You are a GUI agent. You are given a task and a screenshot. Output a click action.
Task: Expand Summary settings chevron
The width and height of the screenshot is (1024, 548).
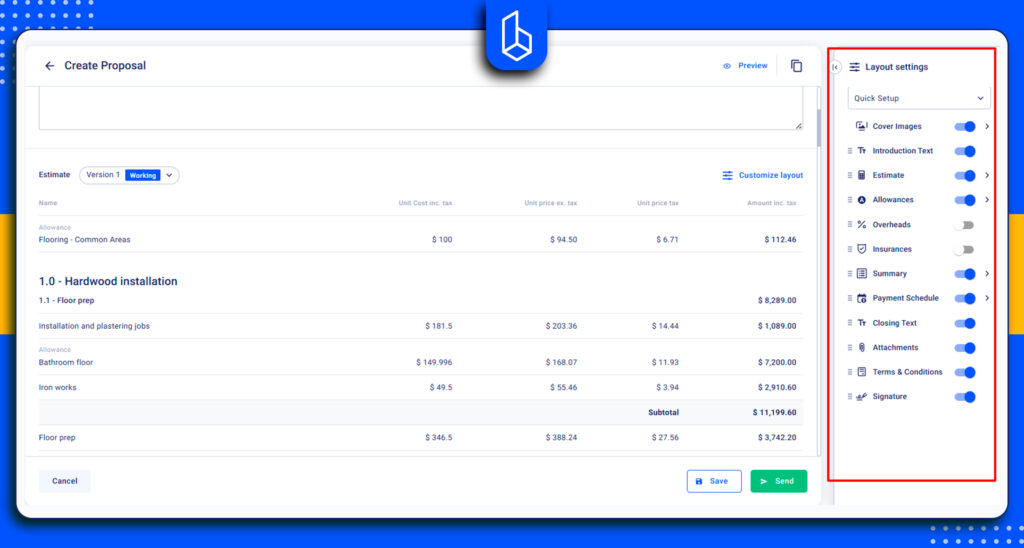coord(987,274)
